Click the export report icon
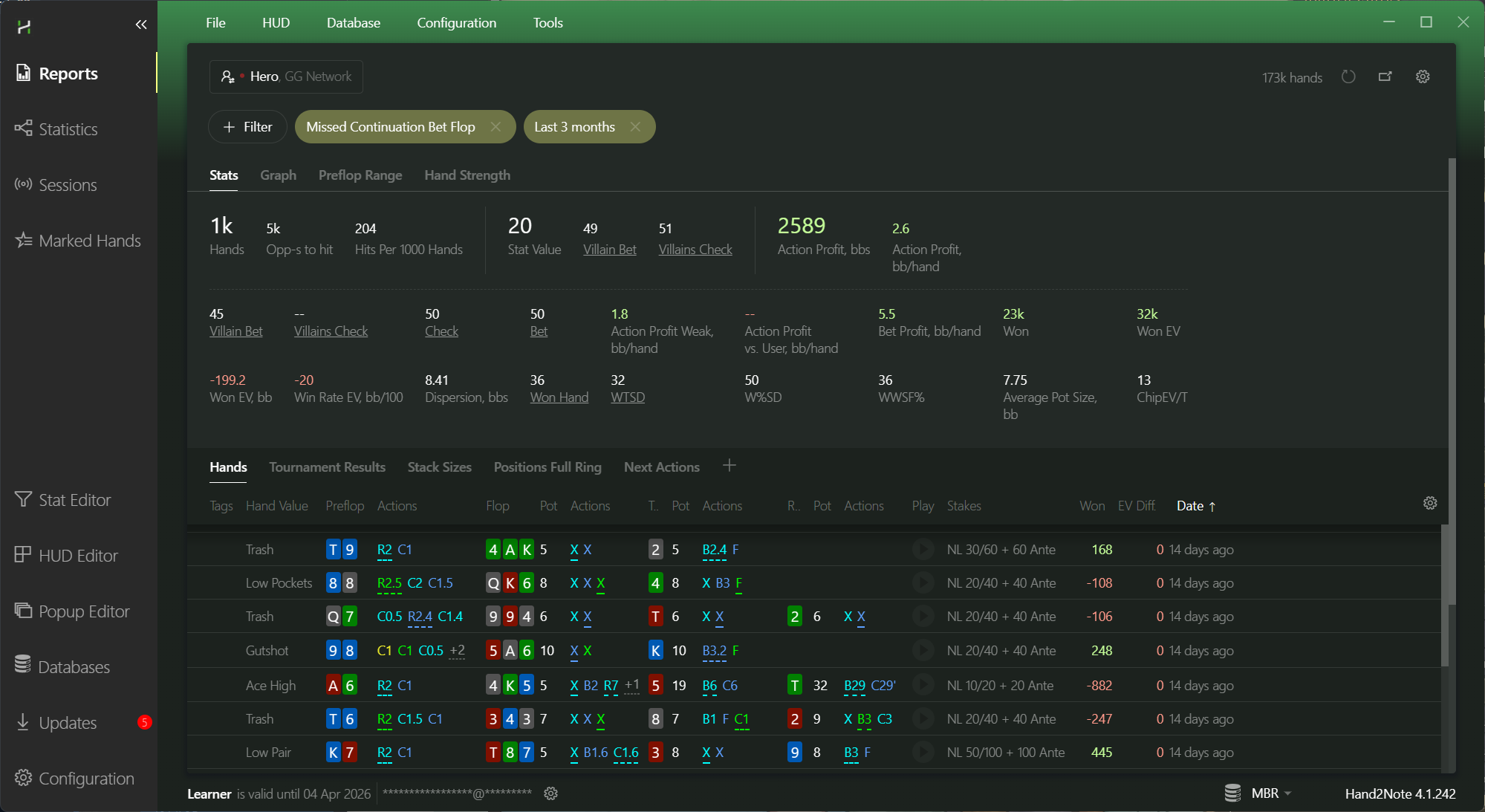The width and height of the screenshot is (1485, 812). click(x=1385, y=77)
